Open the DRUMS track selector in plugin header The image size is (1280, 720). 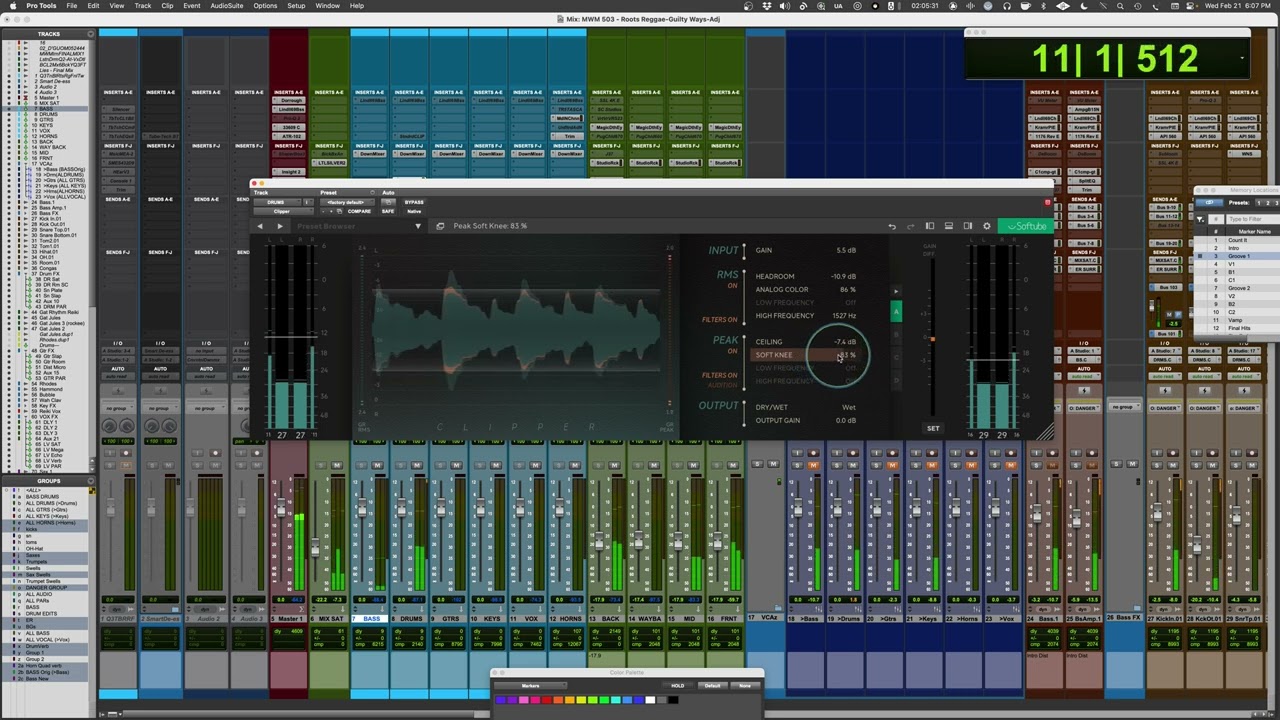pos(276,202)
